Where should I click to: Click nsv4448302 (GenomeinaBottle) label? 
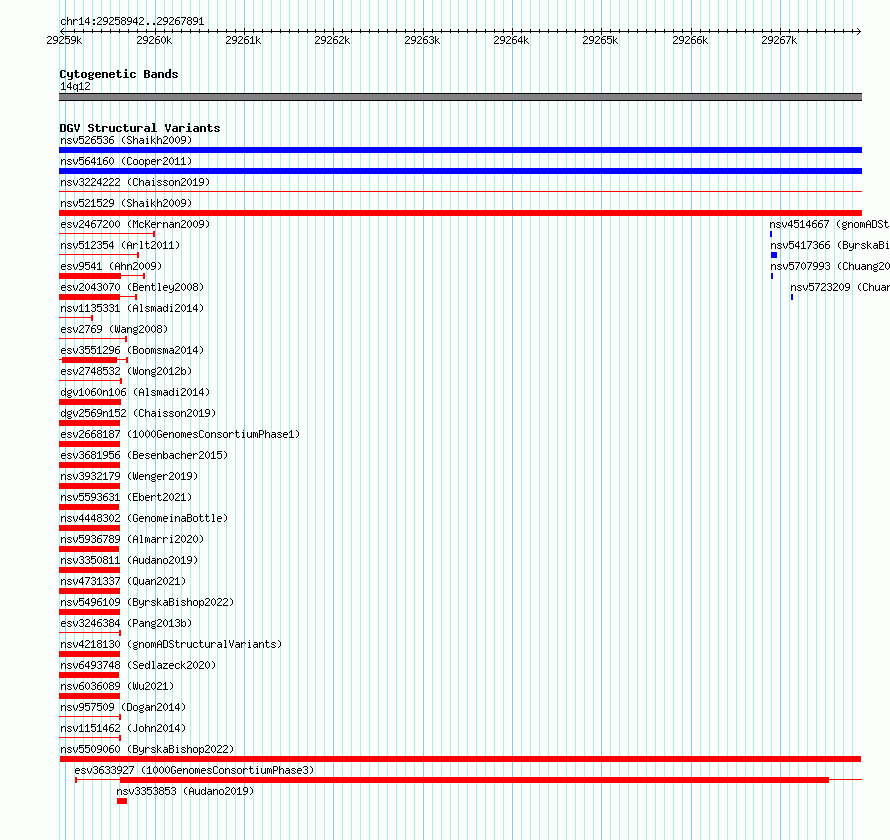click(144, 518)
